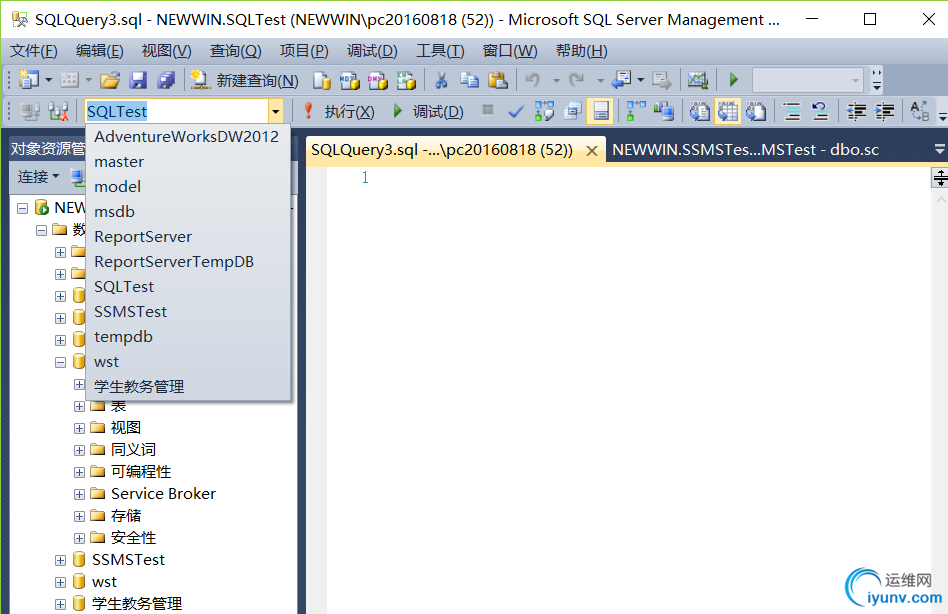Click the Open File folder icon
This screenshot has width=948, height=614.
click(110, 80)
